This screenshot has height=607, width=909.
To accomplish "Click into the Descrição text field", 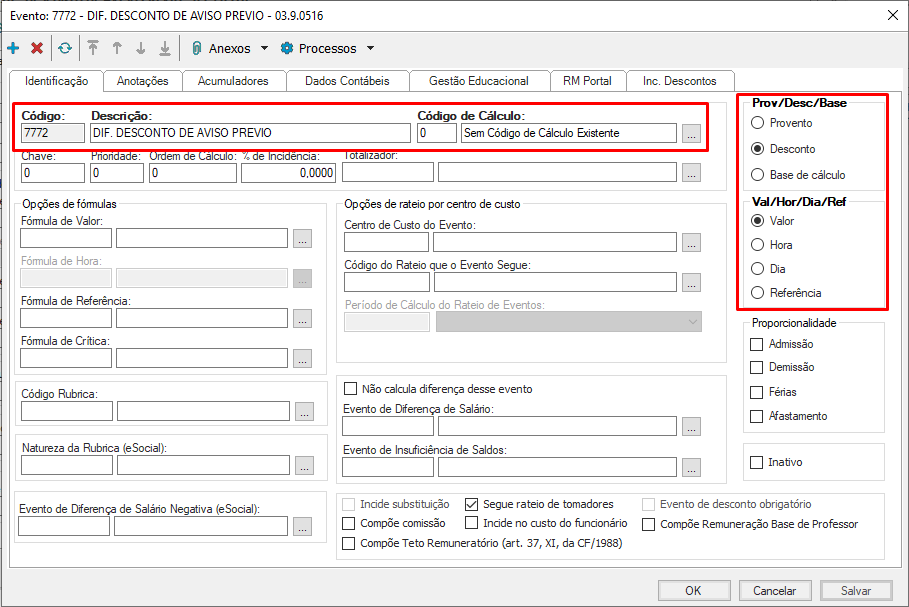I will coord(249,132).
